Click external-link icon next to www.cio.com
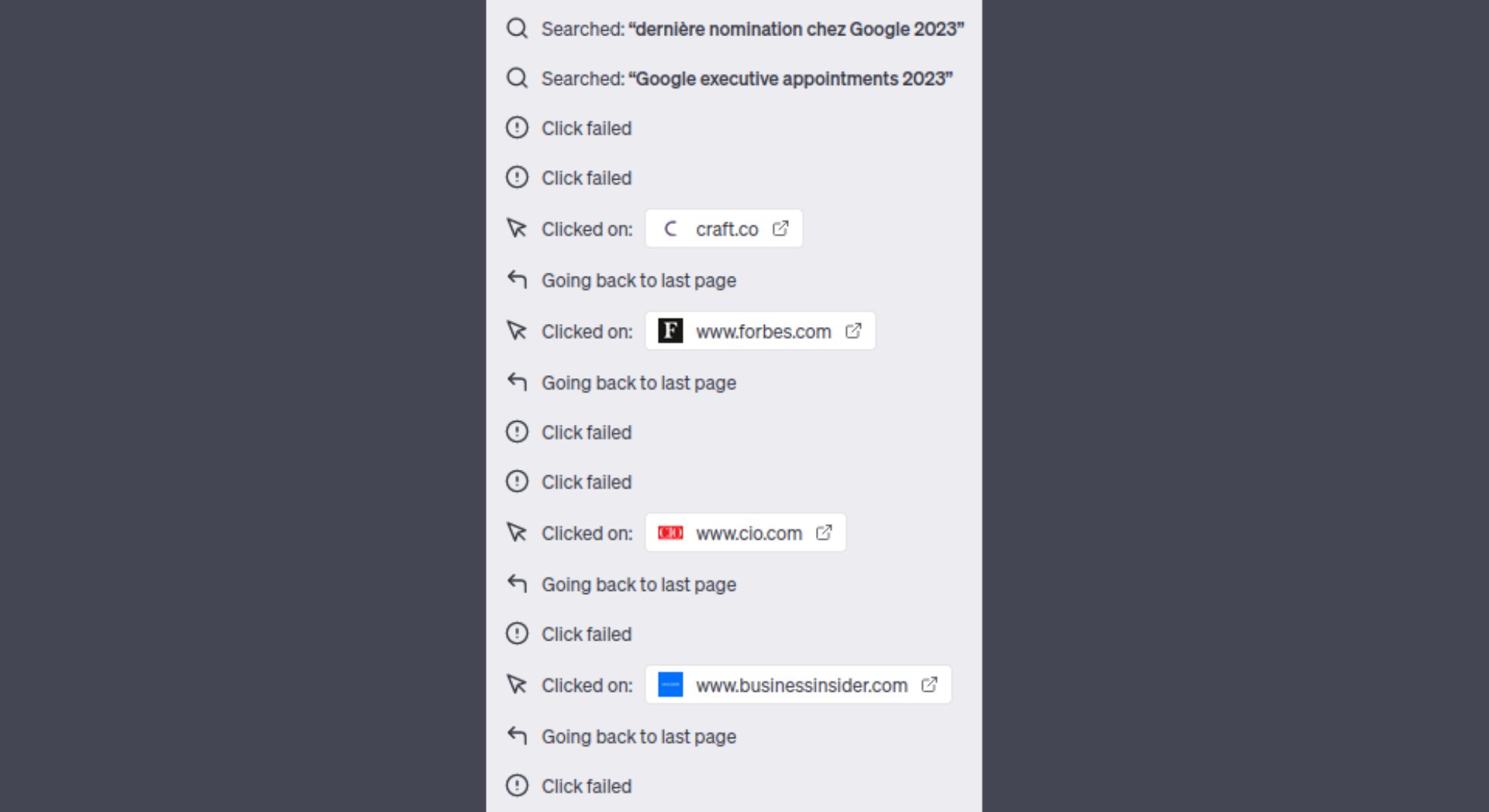The height and width of the screenshot is (812, 1489). click(824, 532)
